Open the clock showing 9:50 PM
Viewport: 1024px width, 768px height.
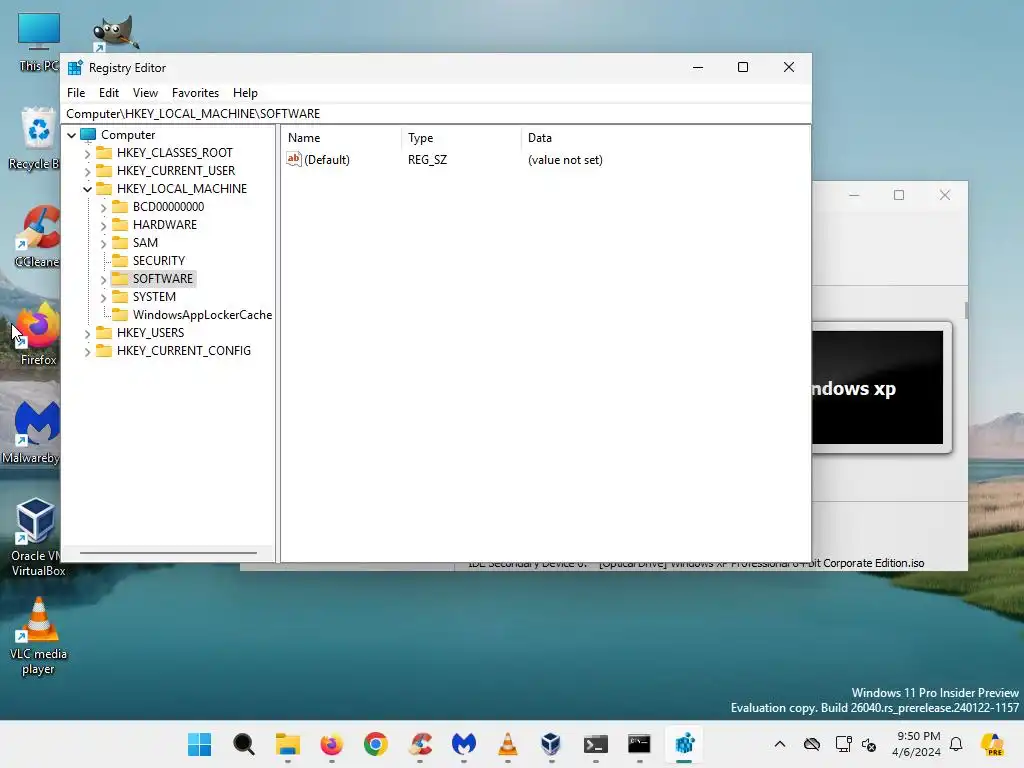917,744
